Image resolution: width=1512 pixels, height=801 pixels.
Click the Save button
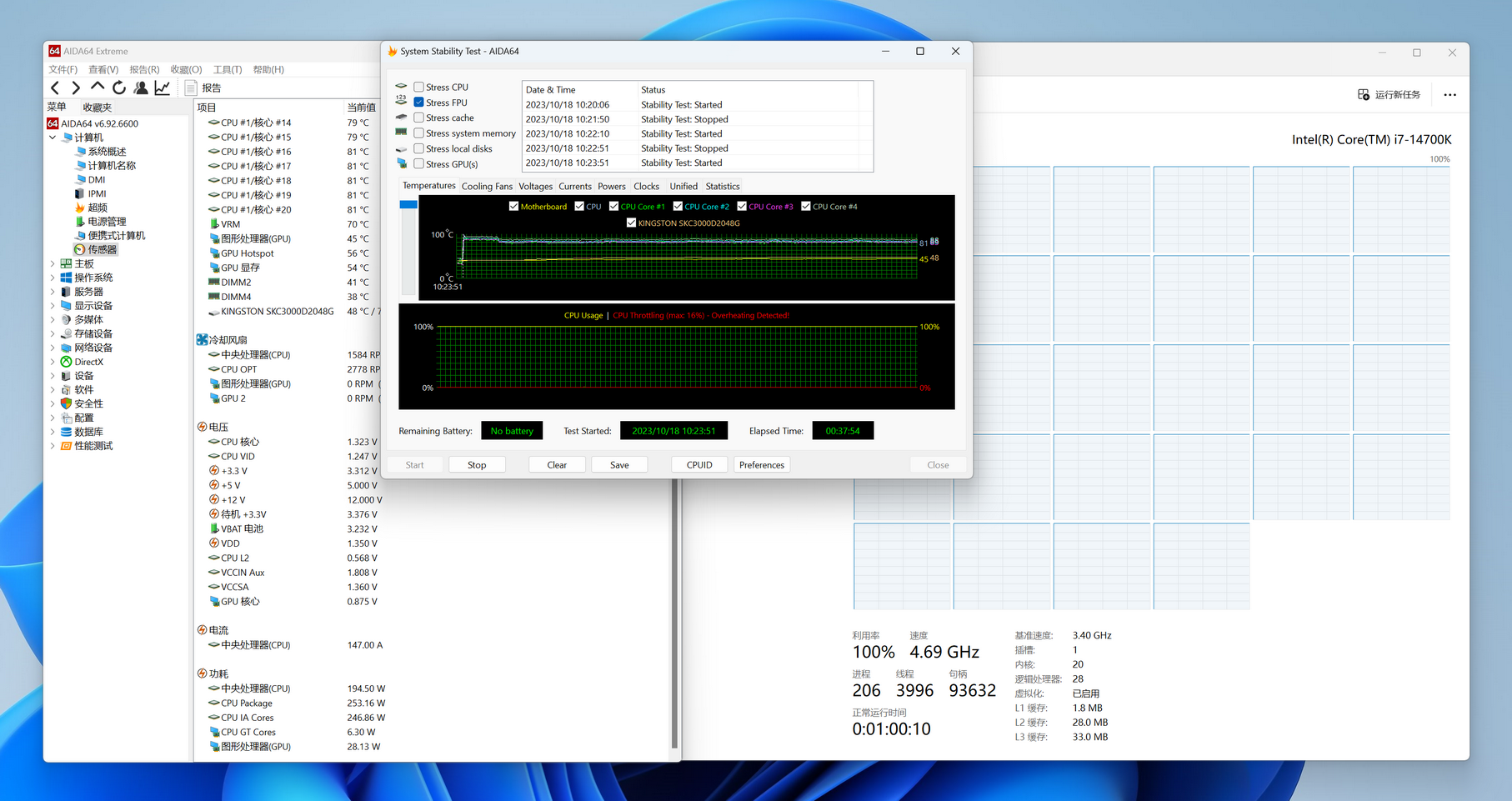[619, 465]
